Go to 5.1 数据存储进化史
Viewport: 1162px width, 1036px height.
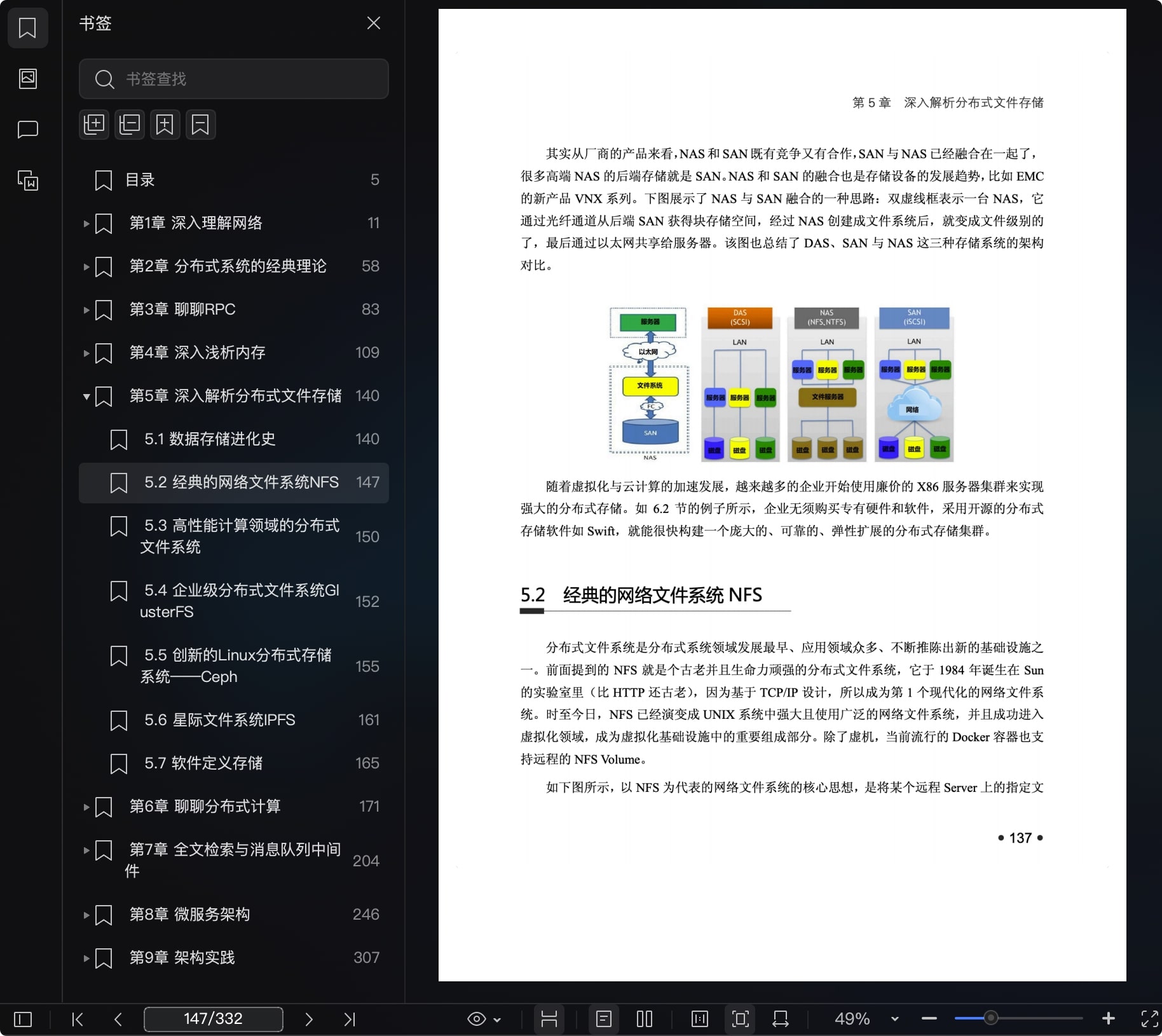tap(234, 439)
